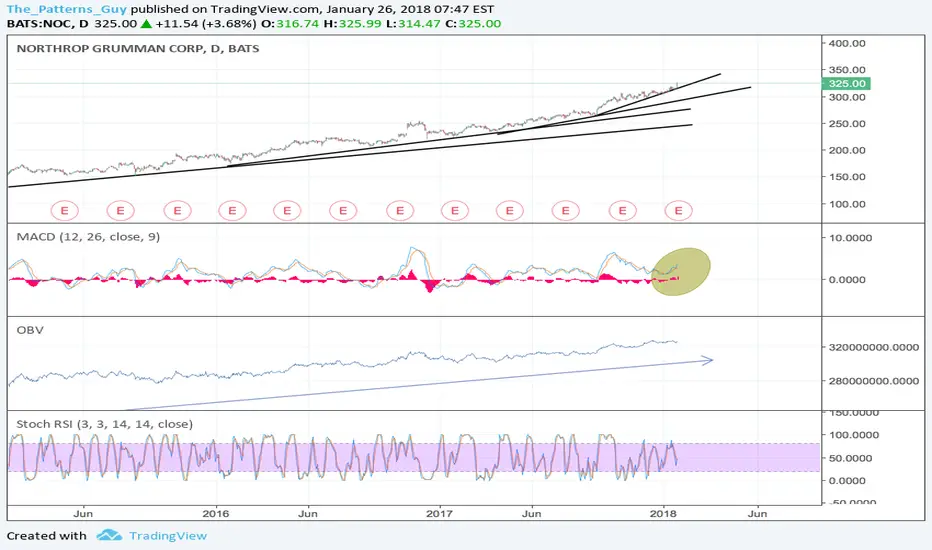Image resolution: width=932 pixels, height=550 pixels.
Task: Click the +11.54 (+3.68%) change value
Action: pyautogui.click(x=206, y=24)
